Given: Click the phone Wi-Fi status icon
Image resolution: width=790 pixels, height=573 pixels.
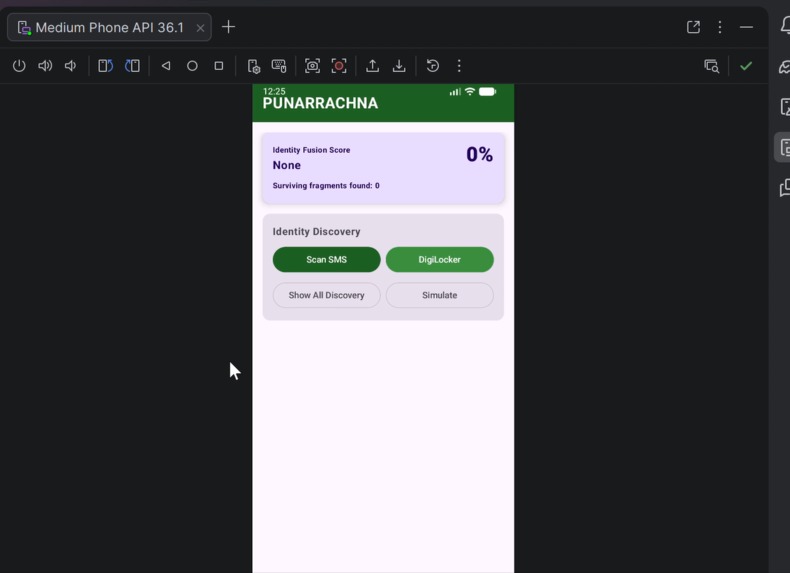Looking at the screenshot, I should click(470, 92).
